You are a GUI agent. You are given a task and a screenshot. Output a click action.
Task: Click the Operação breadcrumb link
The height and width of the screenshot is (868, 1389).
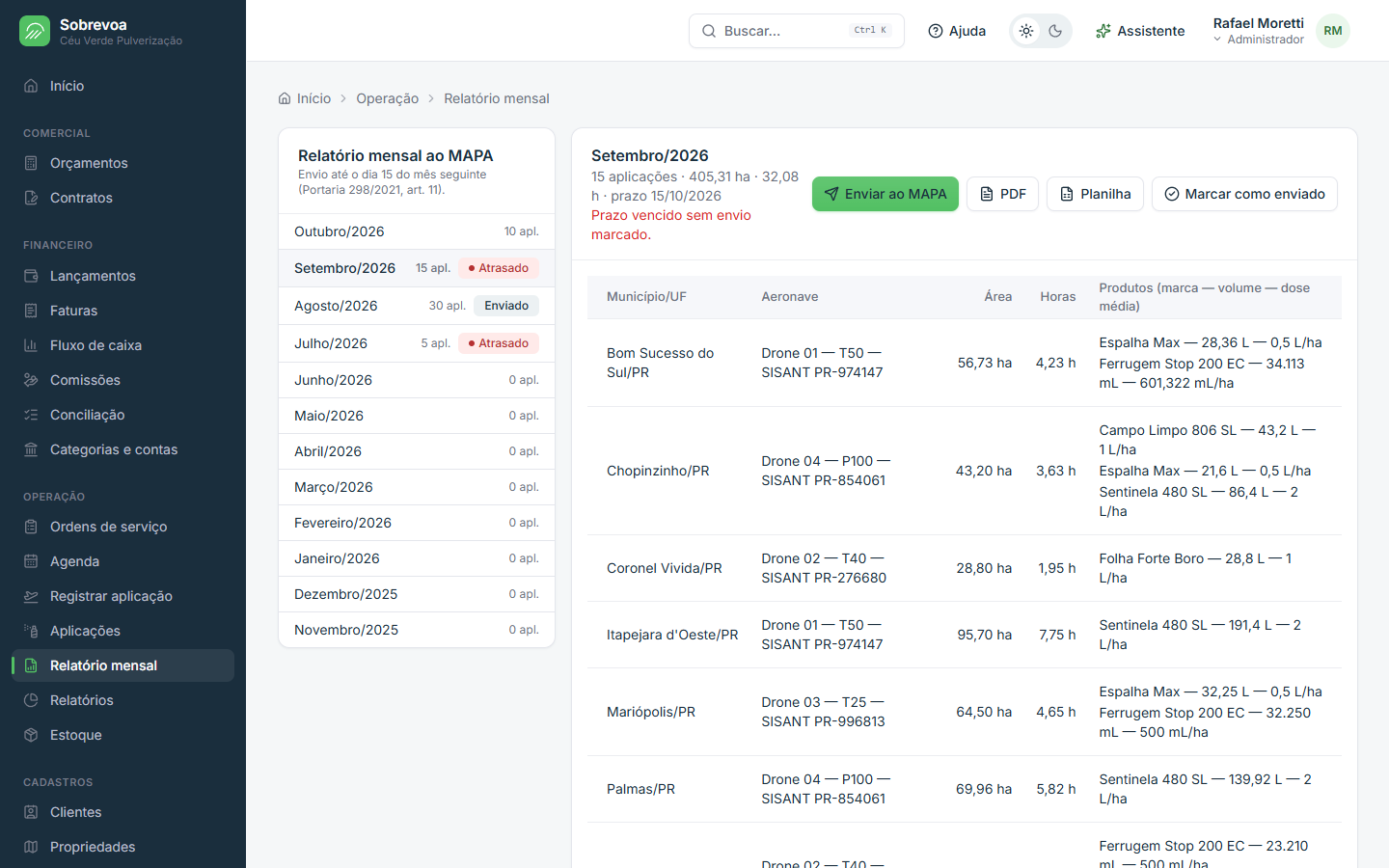(x=388, y=98)
